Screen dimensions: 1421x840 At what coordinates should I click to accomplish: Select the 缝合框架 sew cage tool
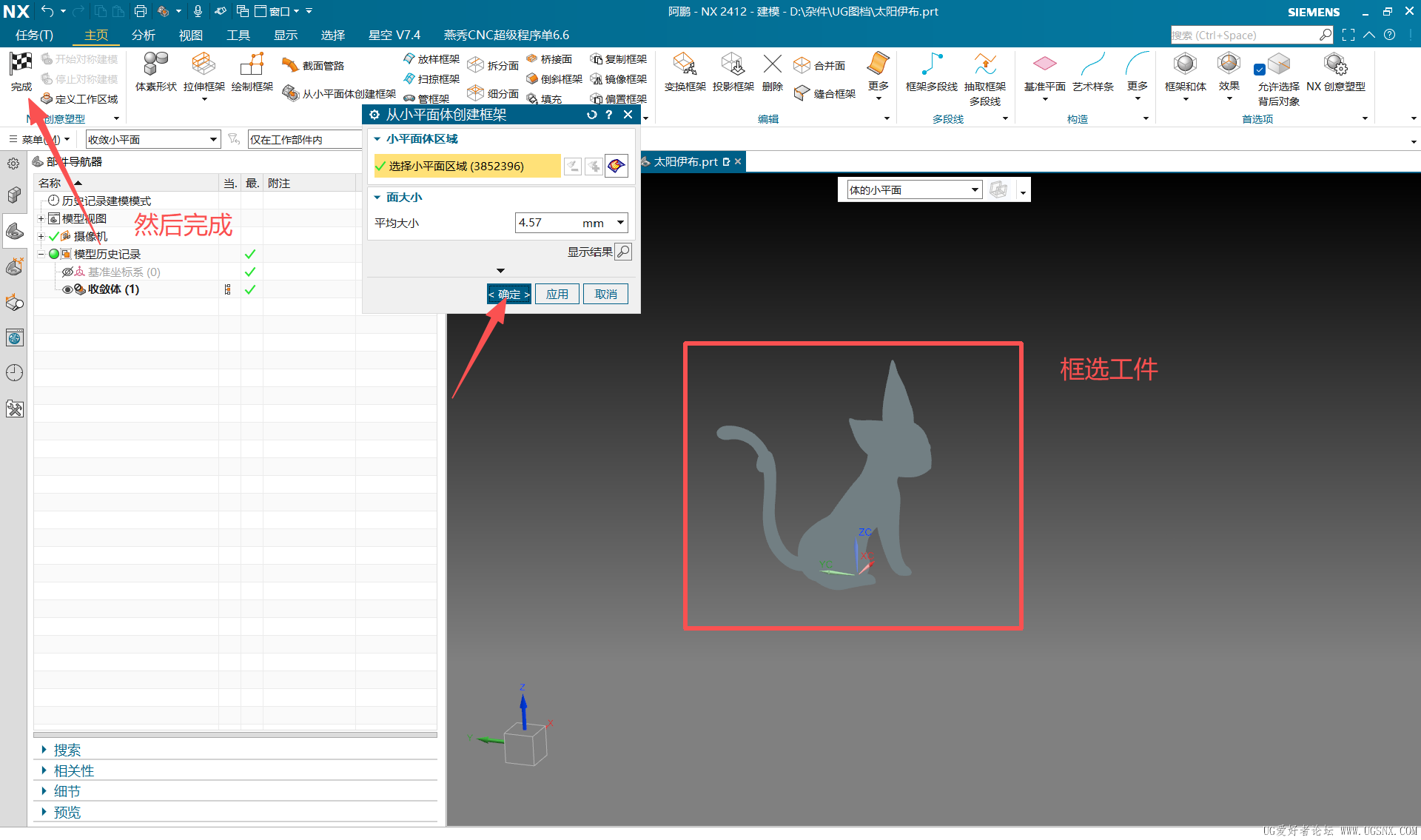point(824,94)
